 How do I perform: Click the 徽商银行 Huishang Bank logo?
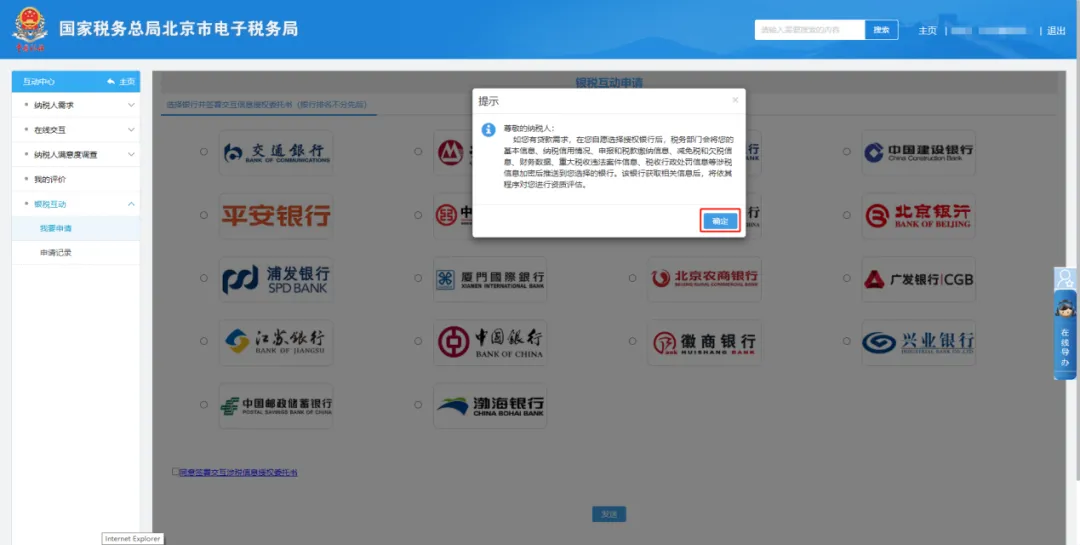[x=704, y=342]
